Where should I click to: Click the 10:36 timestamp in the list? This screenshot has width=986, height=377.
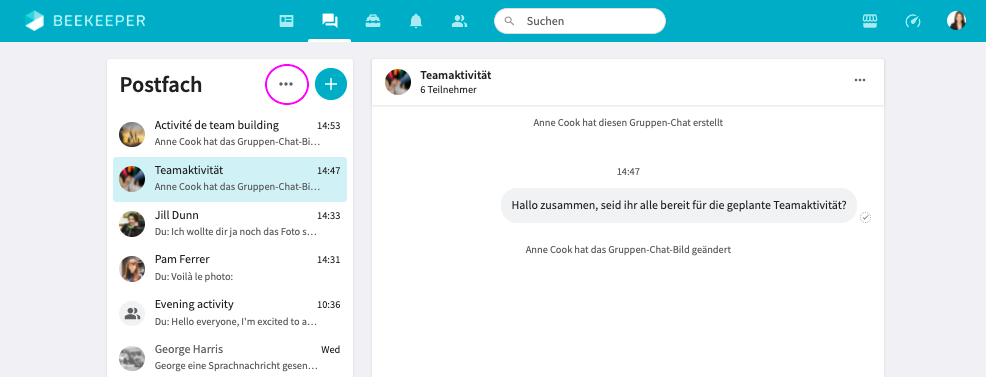(328, 305)
